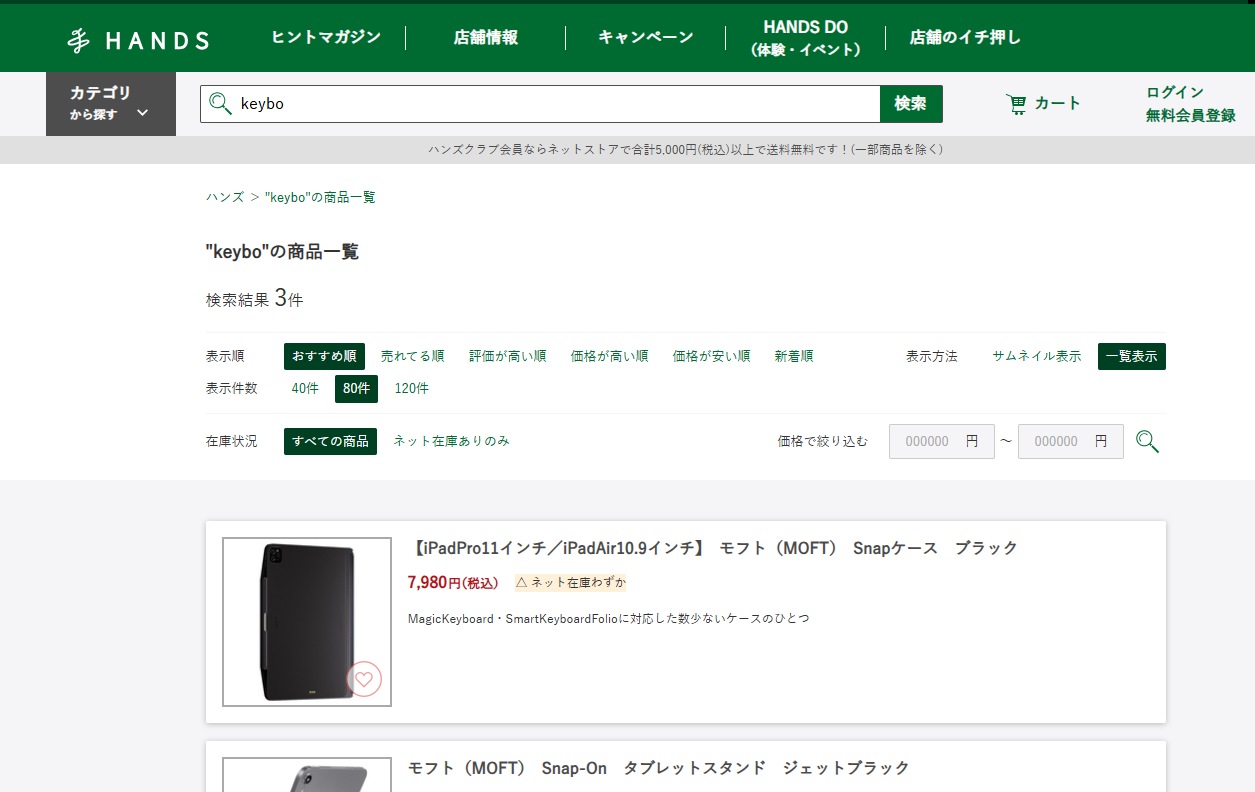Open HANDS DO (体験・イベント) menu item

pos(805,38)
